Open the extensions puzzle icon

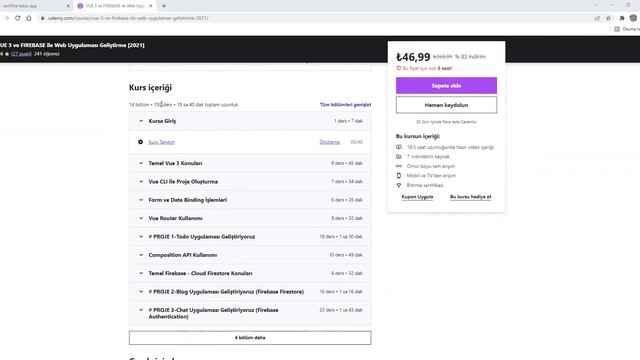point(622,18)
